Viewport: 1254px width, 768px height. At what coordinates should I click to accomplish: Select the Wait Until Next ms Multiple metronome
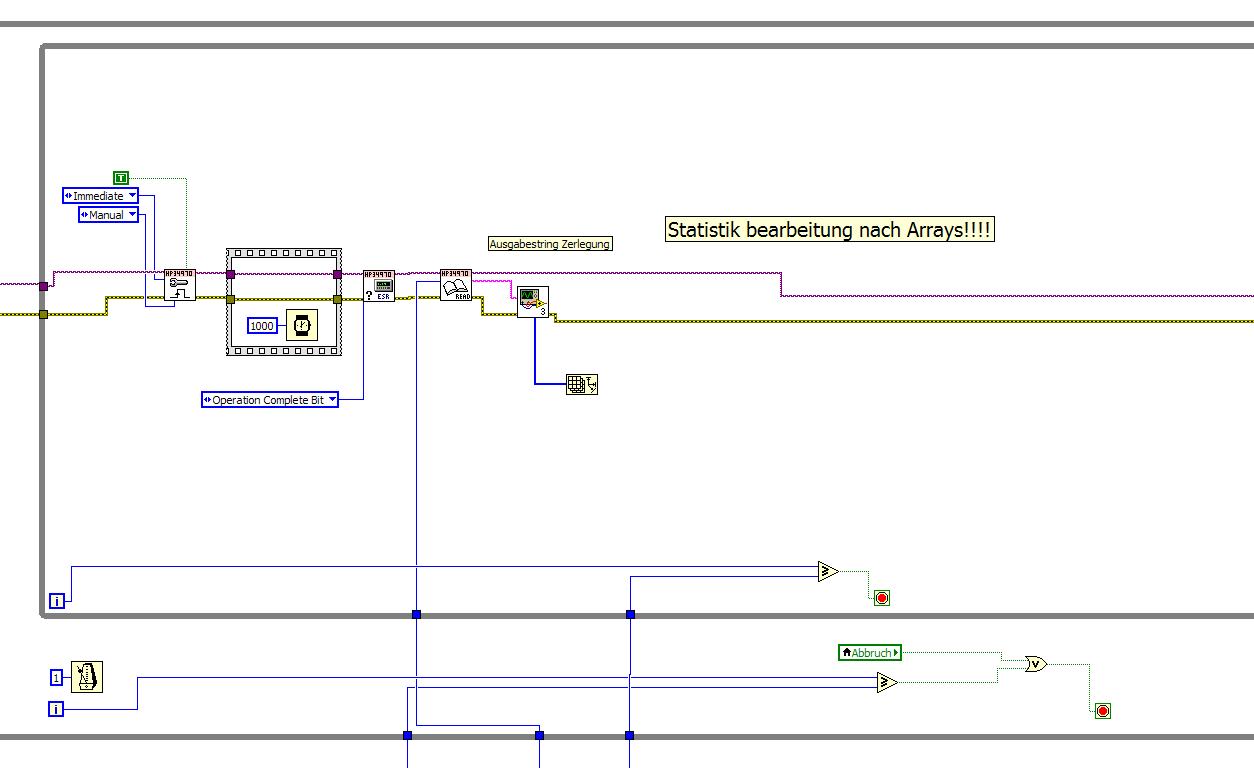87,677
